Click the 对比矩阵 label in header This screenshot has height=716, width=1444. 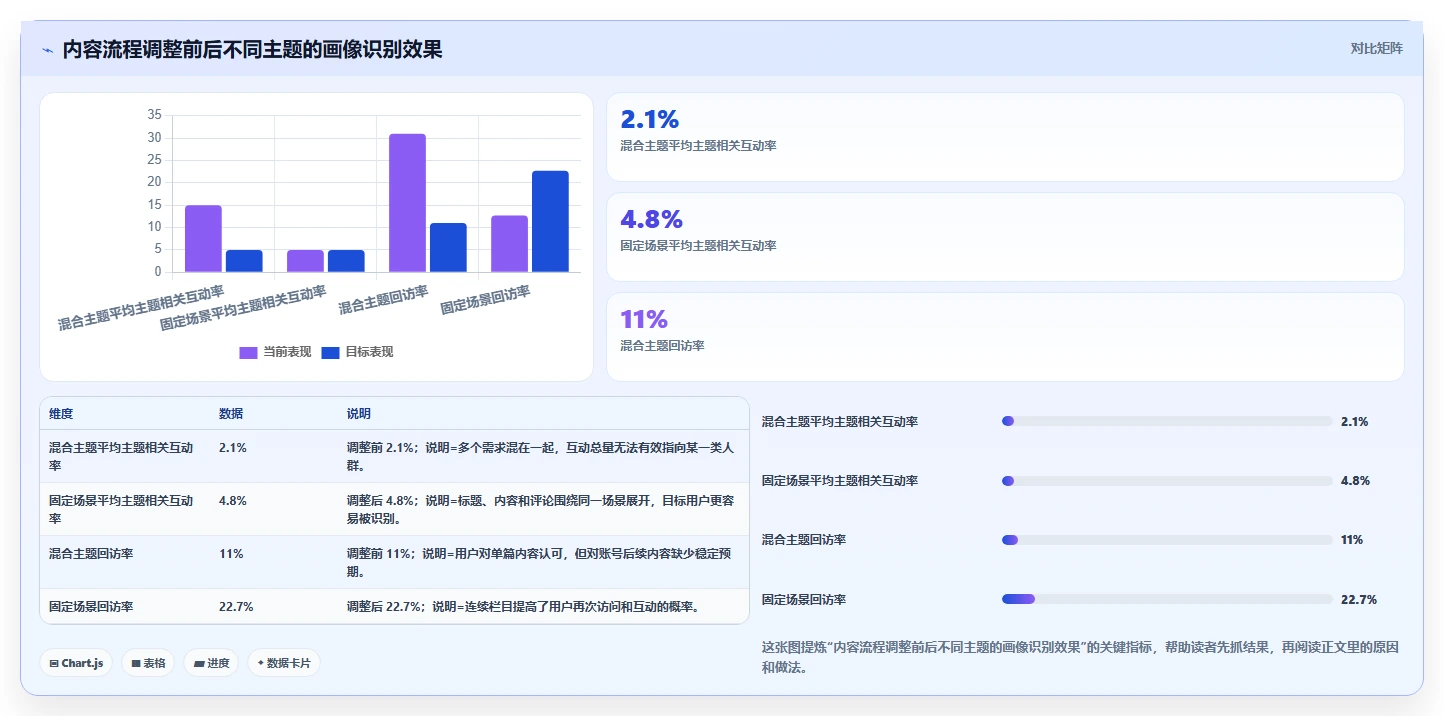click(1376, 48)
